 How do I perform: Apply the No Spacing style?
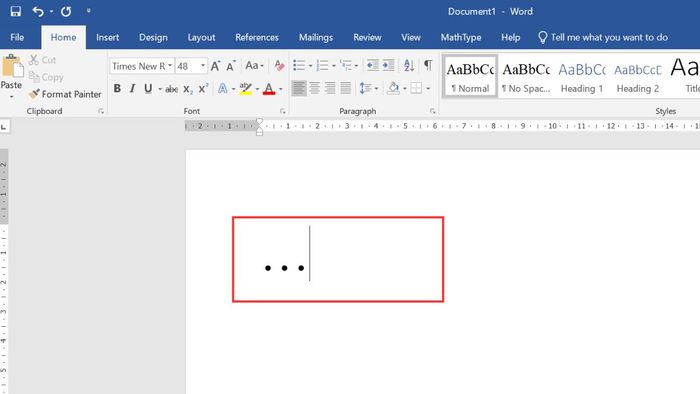[526, 76]
